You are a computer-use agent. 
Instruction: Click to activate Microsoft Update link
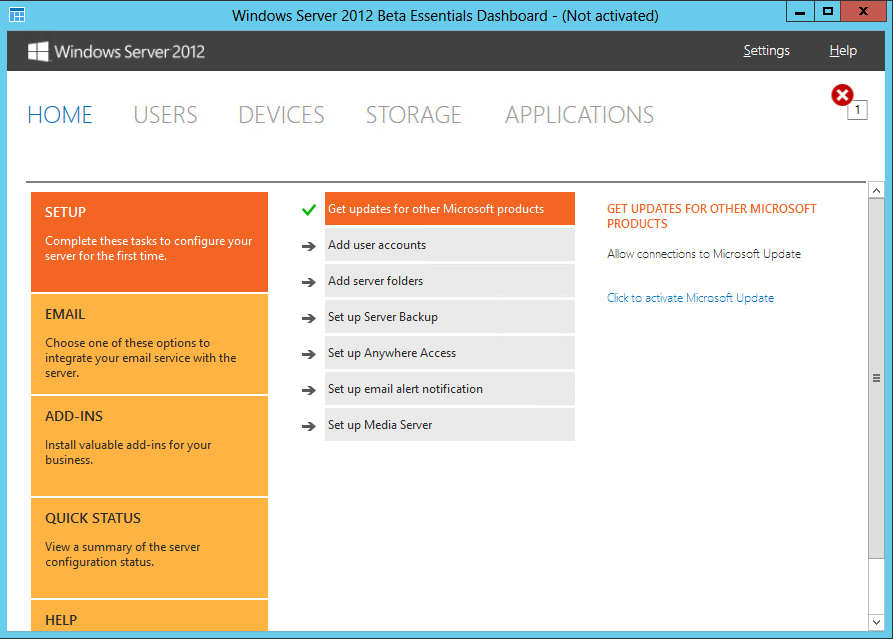click(690, 298)
